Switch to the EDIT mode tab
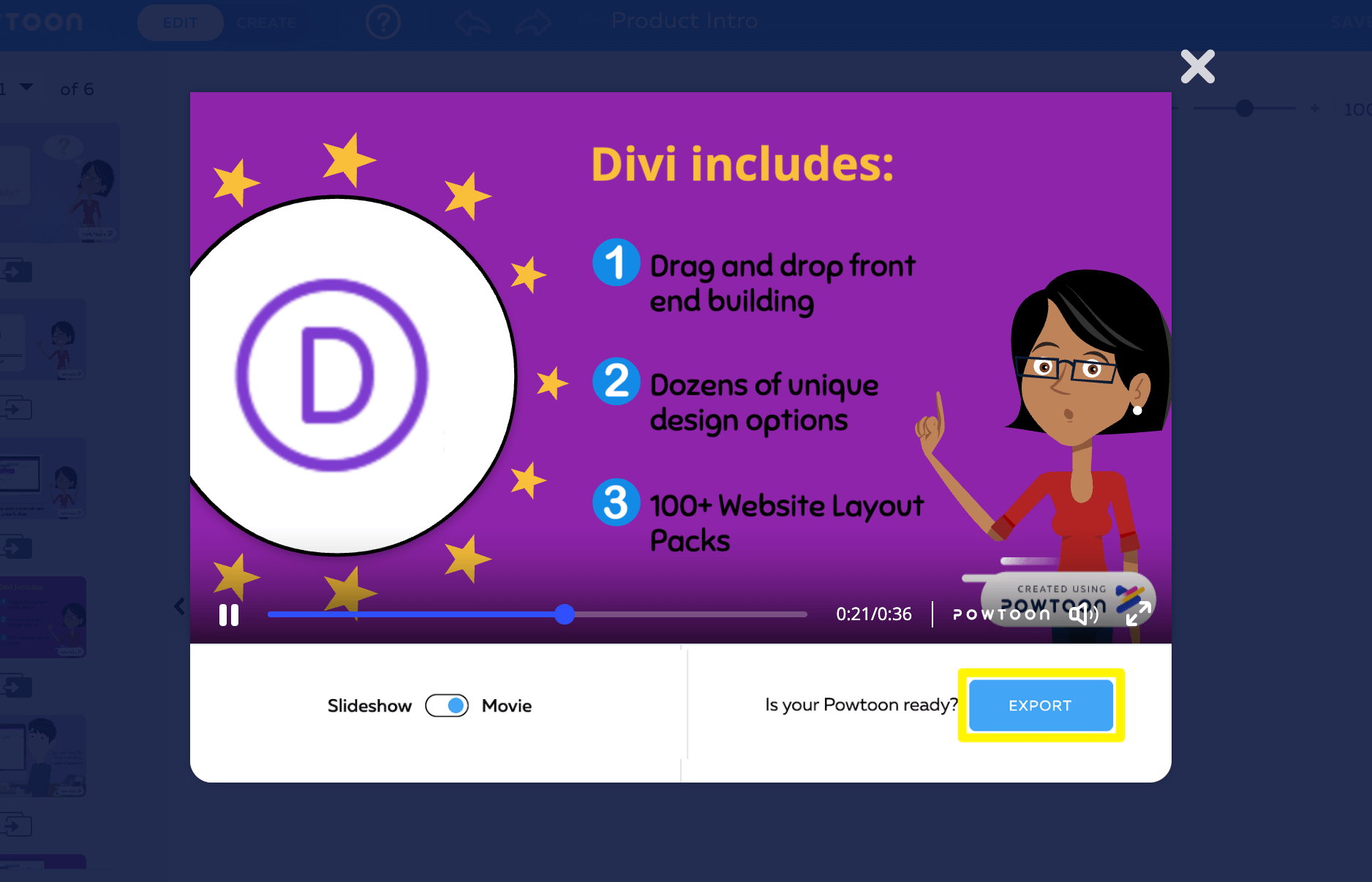Screen dimensions: 1372x882 180,23
